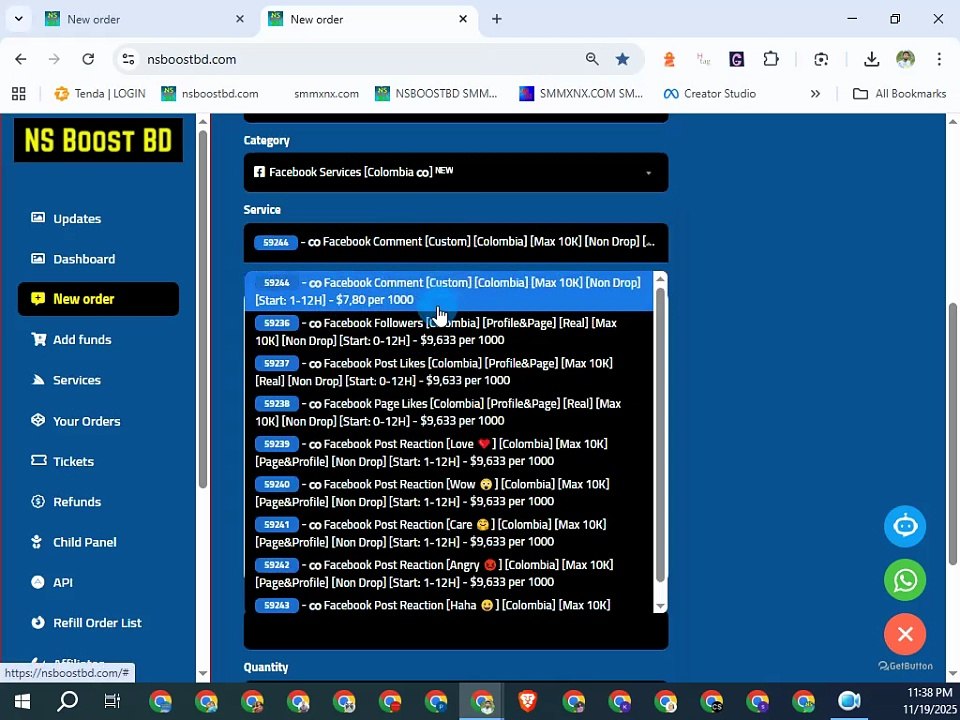Click the zoom magnifier in address bar
Image resolution: width=960 pixels, height=720 pixels.
[592, 59]
